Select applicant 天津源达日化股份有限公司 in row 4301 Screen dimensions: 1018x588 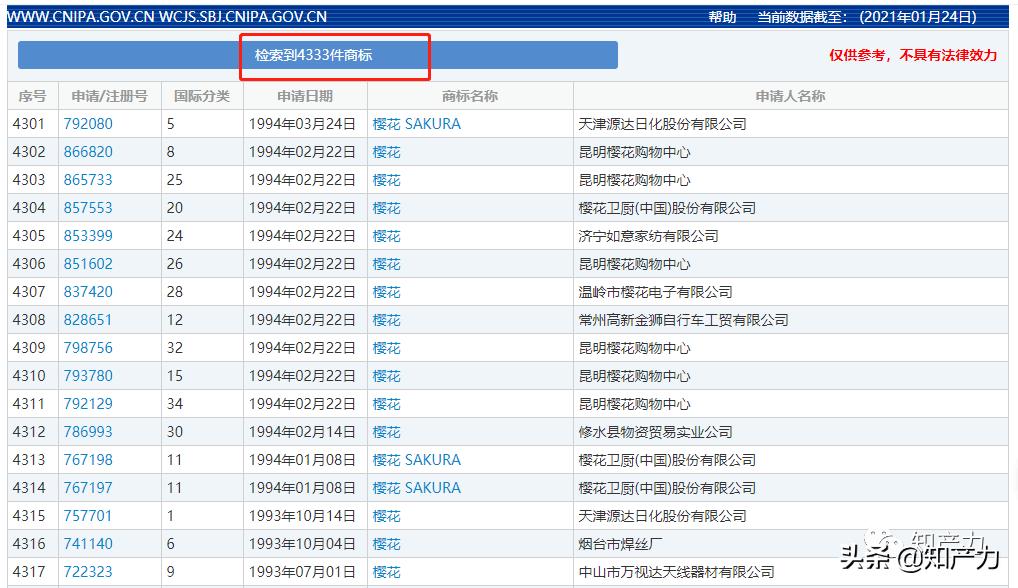point(662,124)
